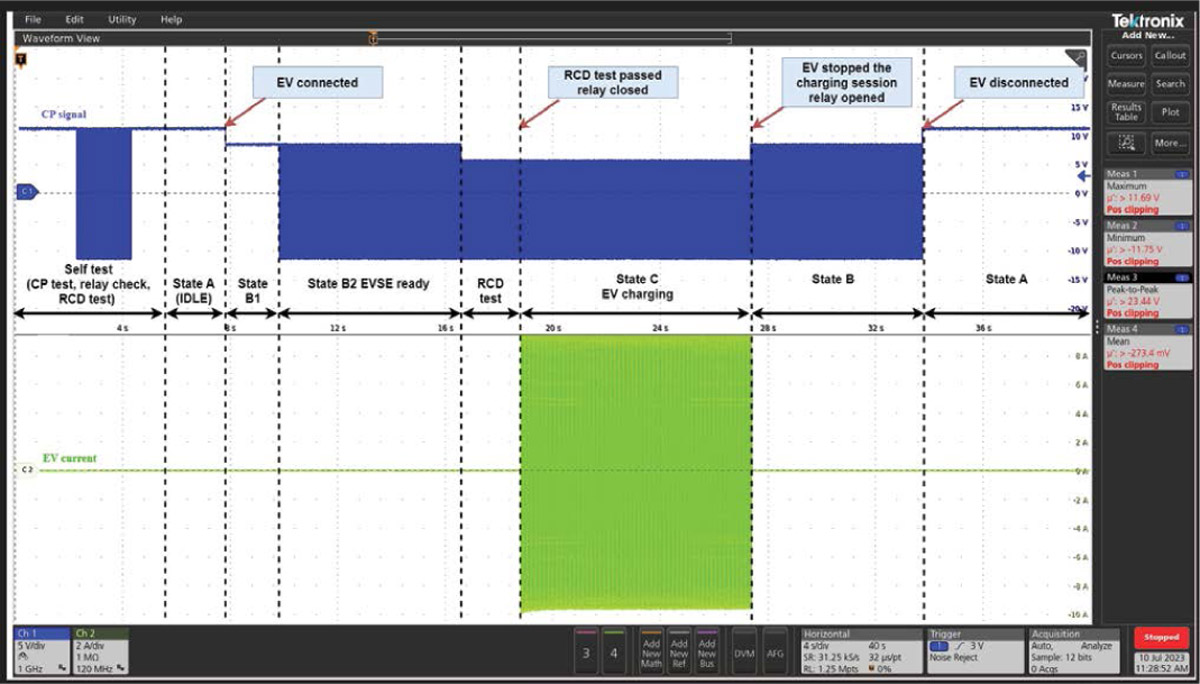Open the Utility menu

point(122,19)
